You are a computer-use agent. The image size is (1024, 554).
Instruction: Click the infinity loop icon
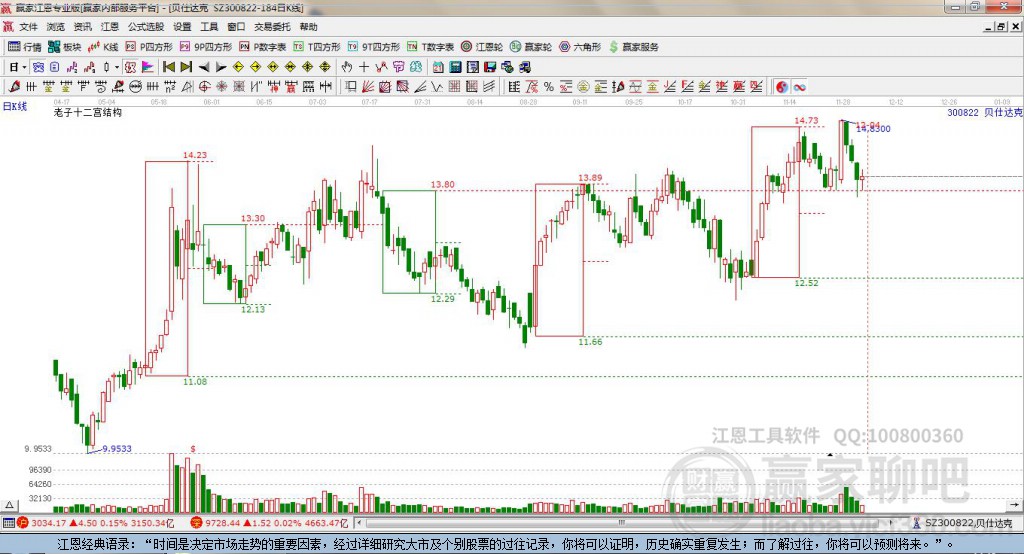799,86
